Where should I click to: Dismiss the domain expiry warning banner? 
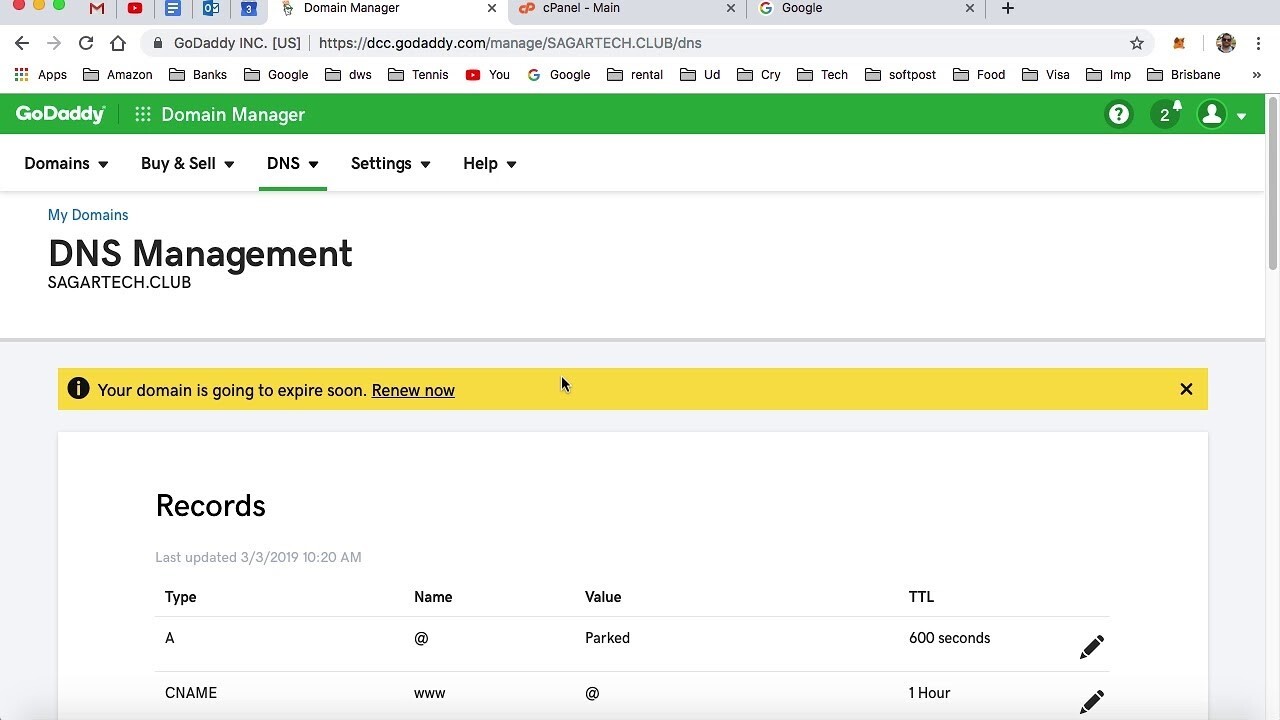pyautogui.click(x=1186, y=389)
